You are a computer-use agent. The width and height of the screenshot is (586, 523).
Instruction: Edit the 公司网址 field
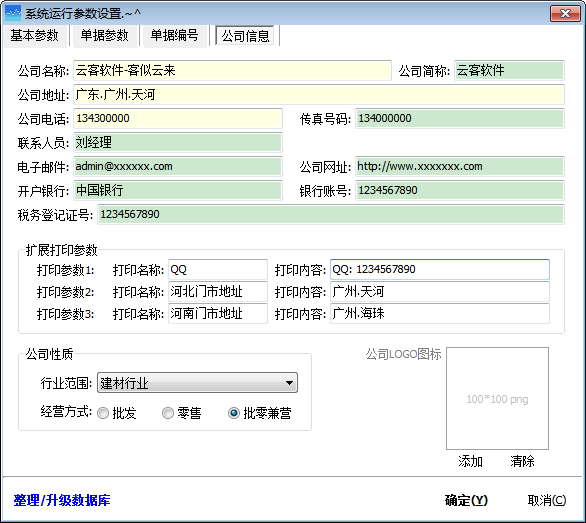click(460, 166)
